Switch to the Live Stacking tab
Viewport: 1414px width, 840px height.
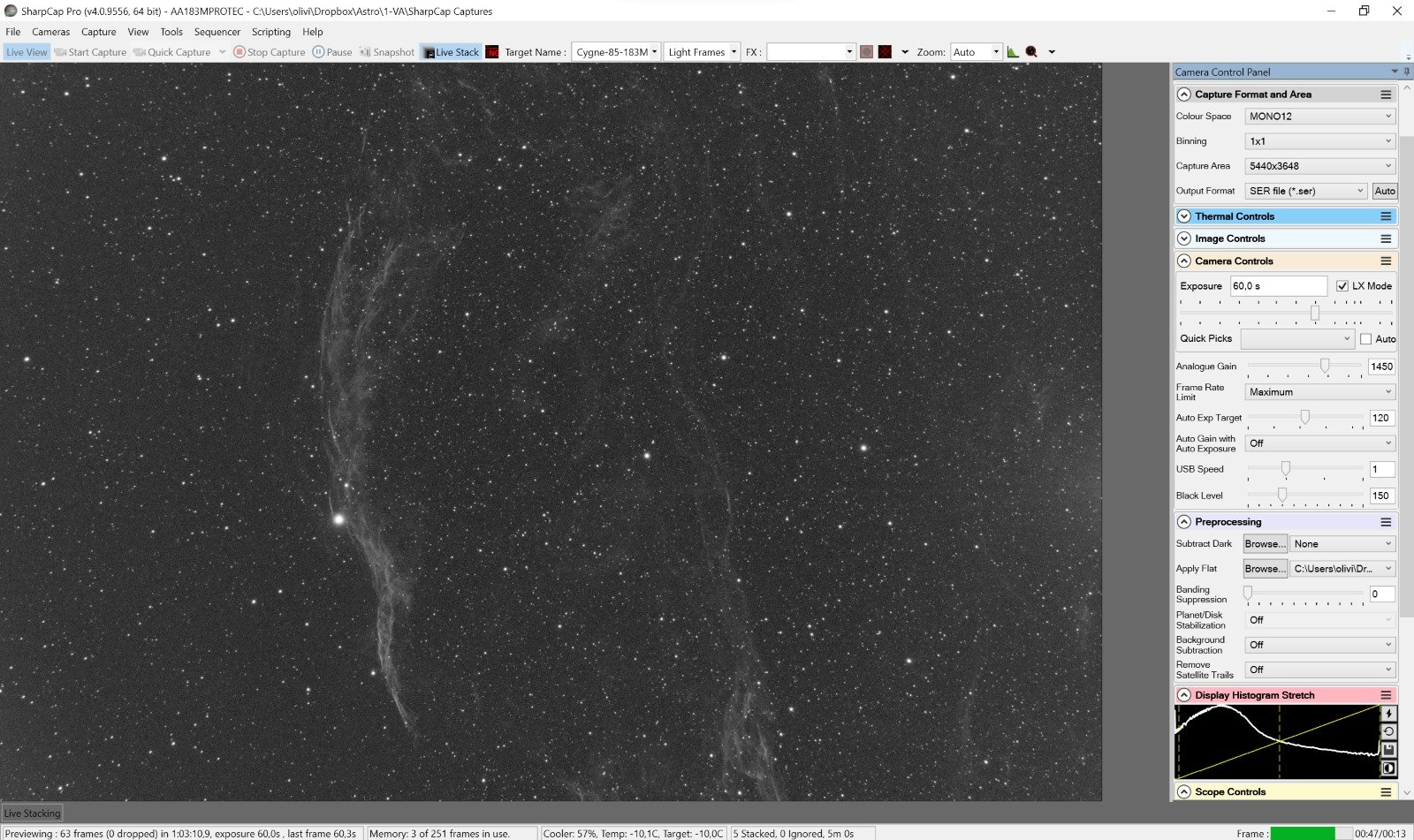point(32,814)
